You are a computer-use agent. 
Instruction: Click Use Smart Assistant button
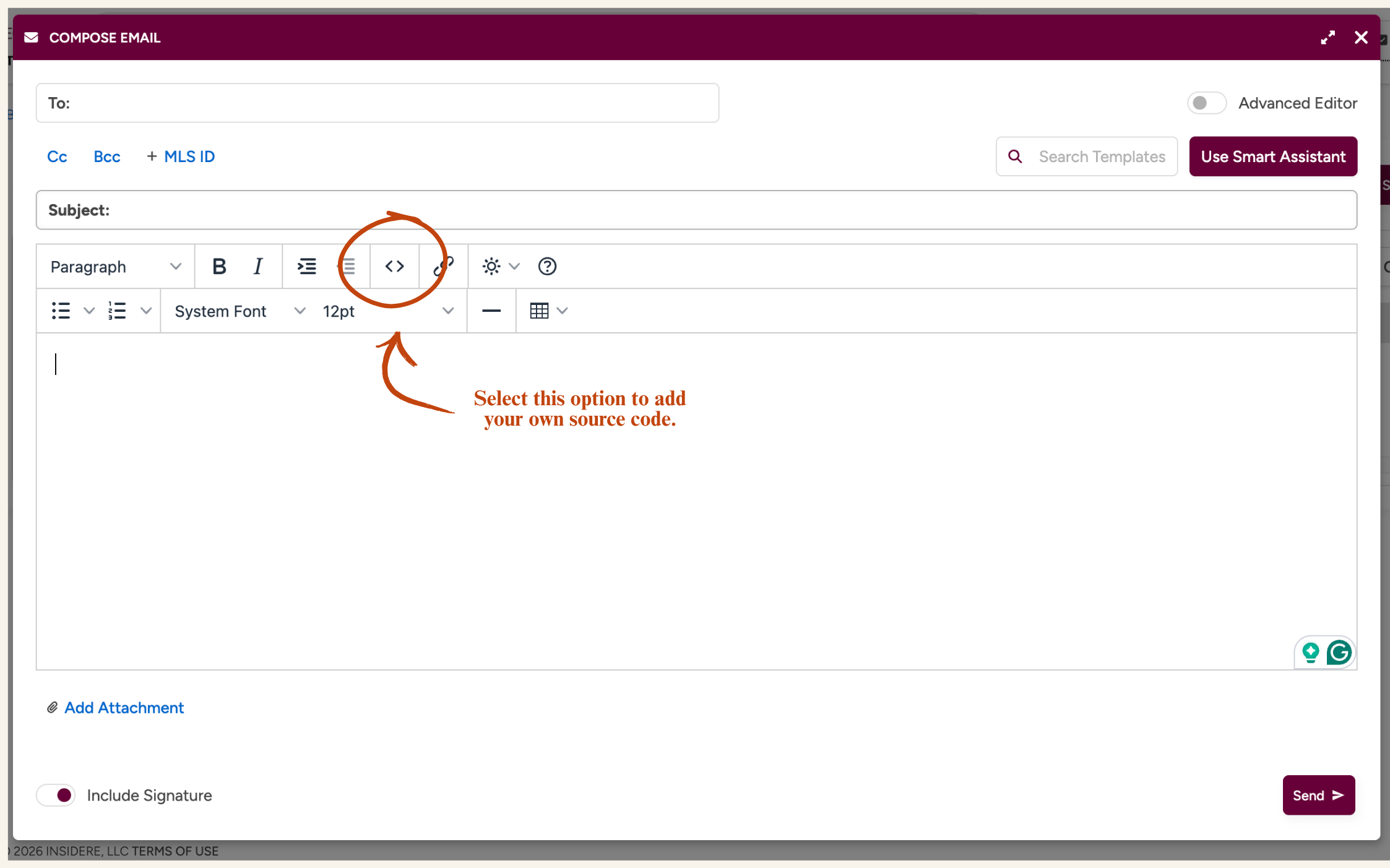(x=1273, y=157)
